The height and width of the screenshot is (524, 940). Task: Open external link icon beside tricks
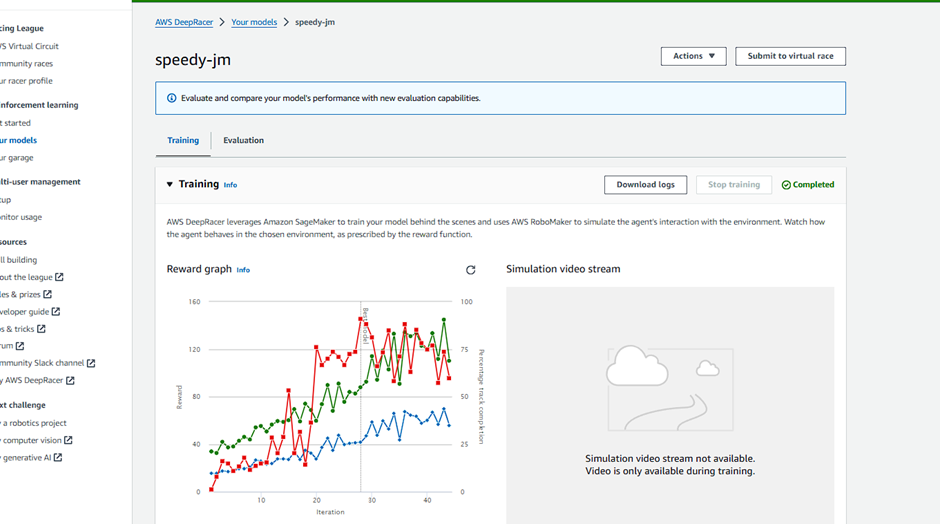pos(41,329)
